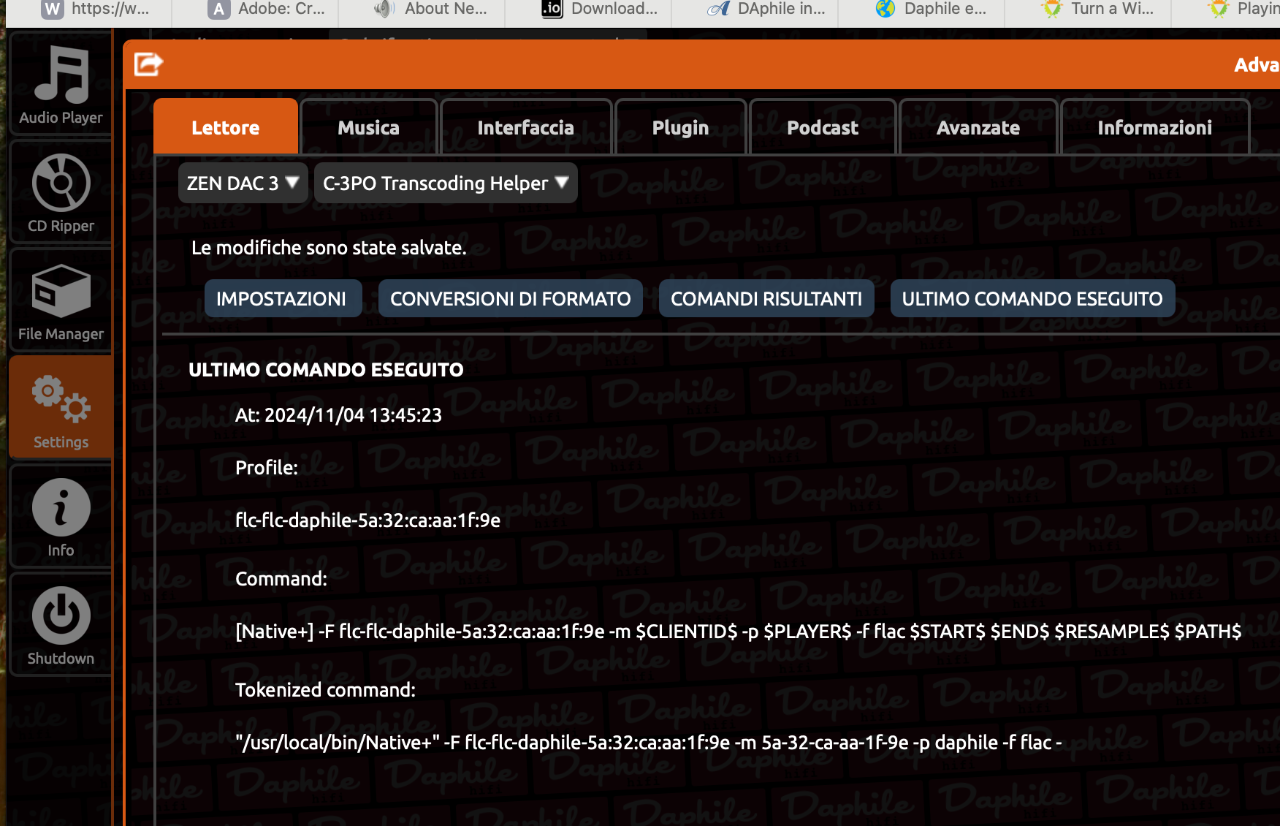Open the Plugin tab
1280x826 pixels.
point(680,127)
